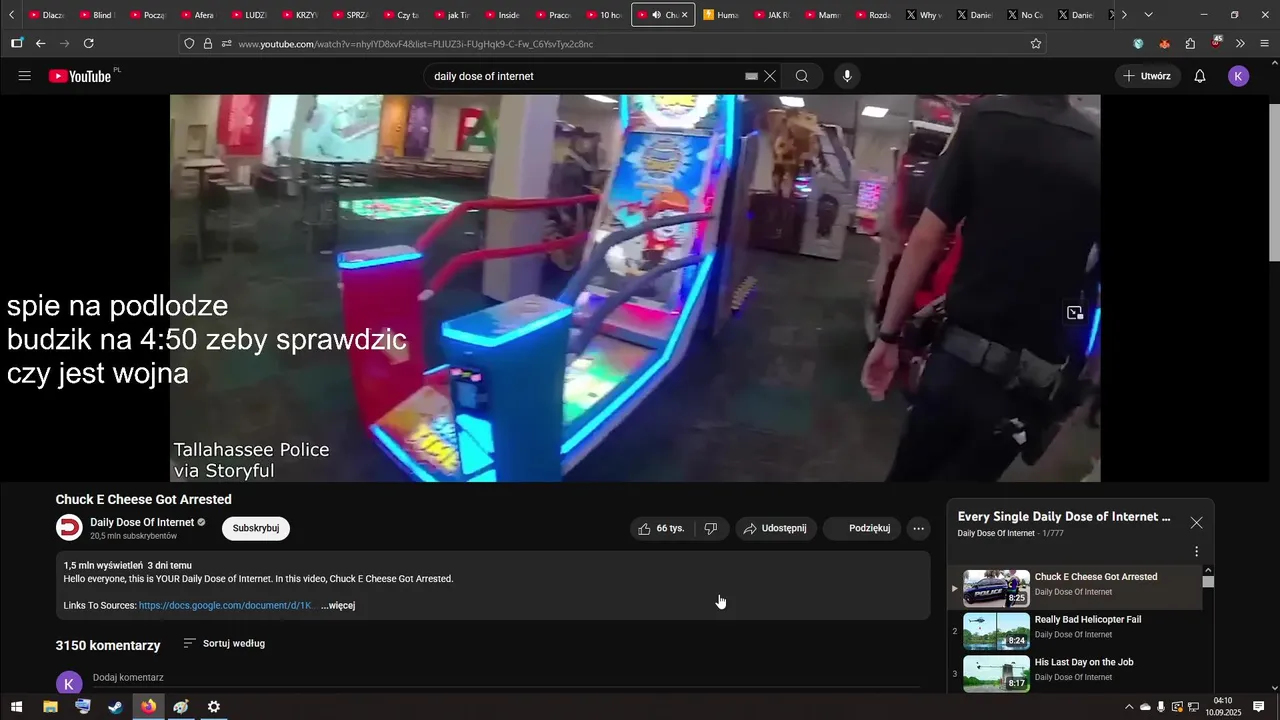Close the playlist panel

pyautogui.click(x=1196, y=523)
